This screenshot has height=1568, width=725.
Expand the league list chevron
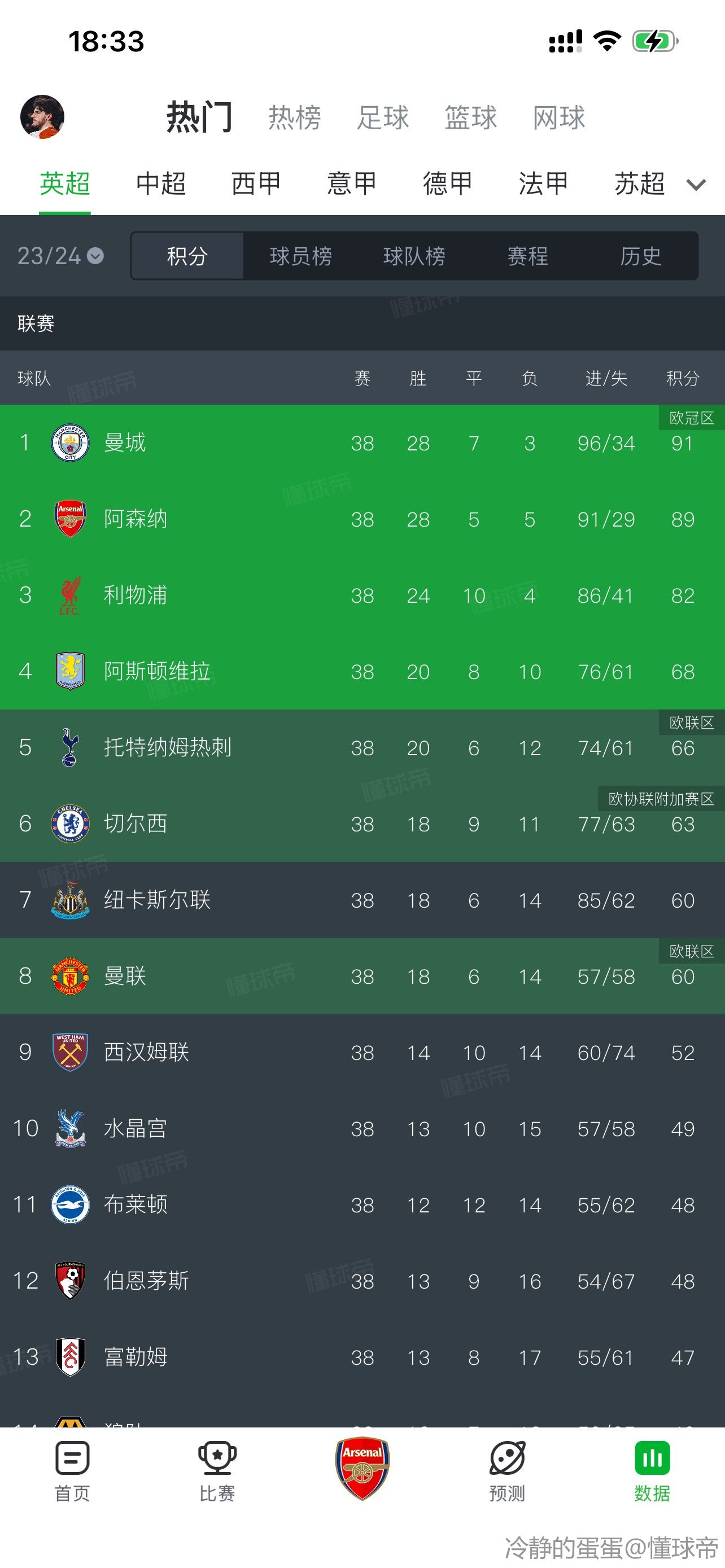pos(696,185)
